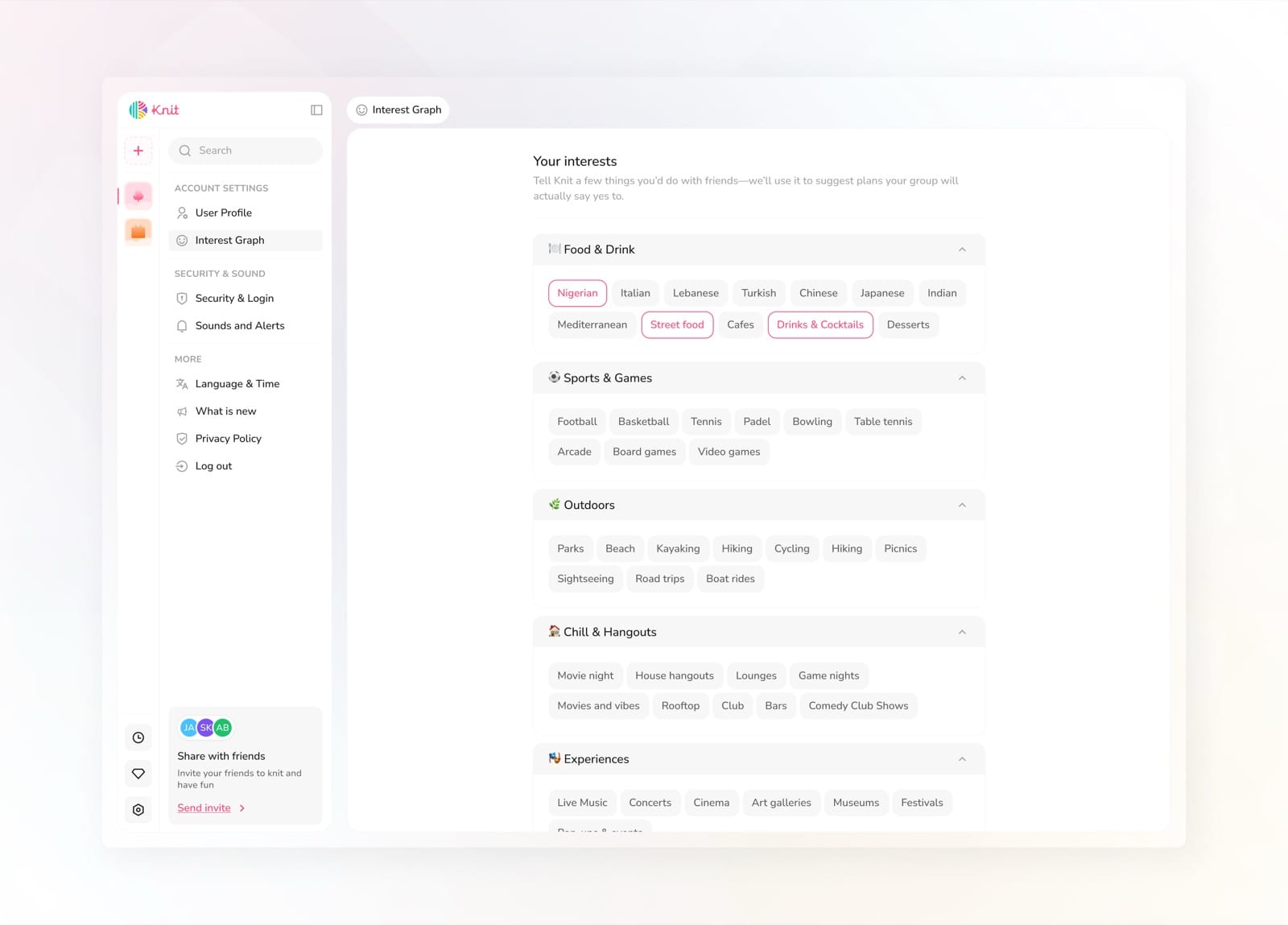Select the Kayaking interest chip
This screenshot has width=1288, height=925.
(678, 548)
